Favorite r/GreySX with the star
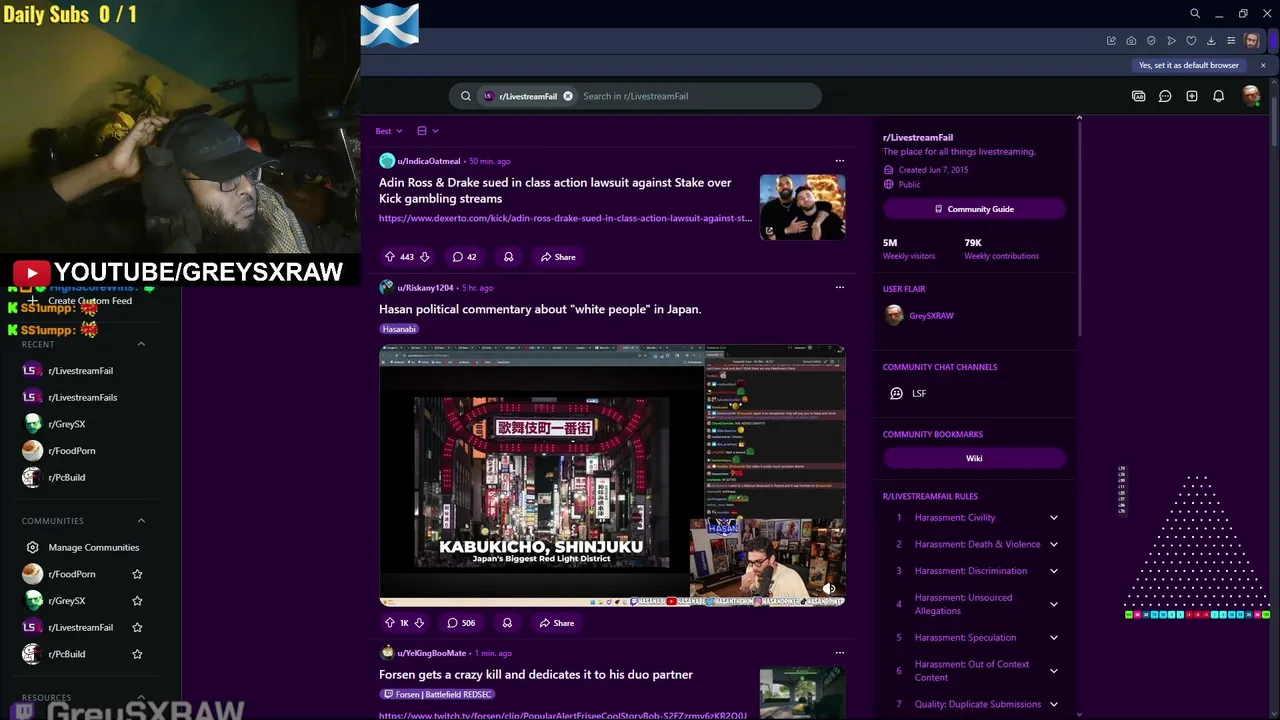 [x=137, y=601]
